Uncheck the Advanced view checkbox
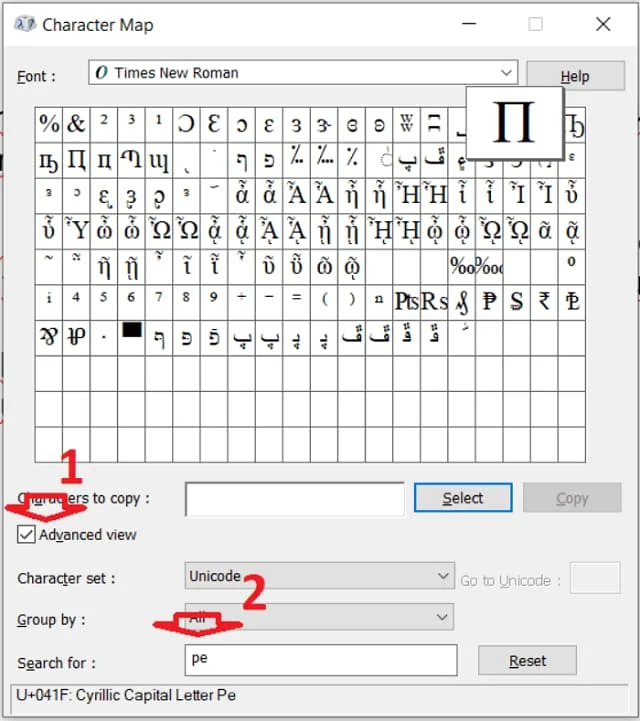The width and height of the screenshot is (640, 721). (26, 535)
